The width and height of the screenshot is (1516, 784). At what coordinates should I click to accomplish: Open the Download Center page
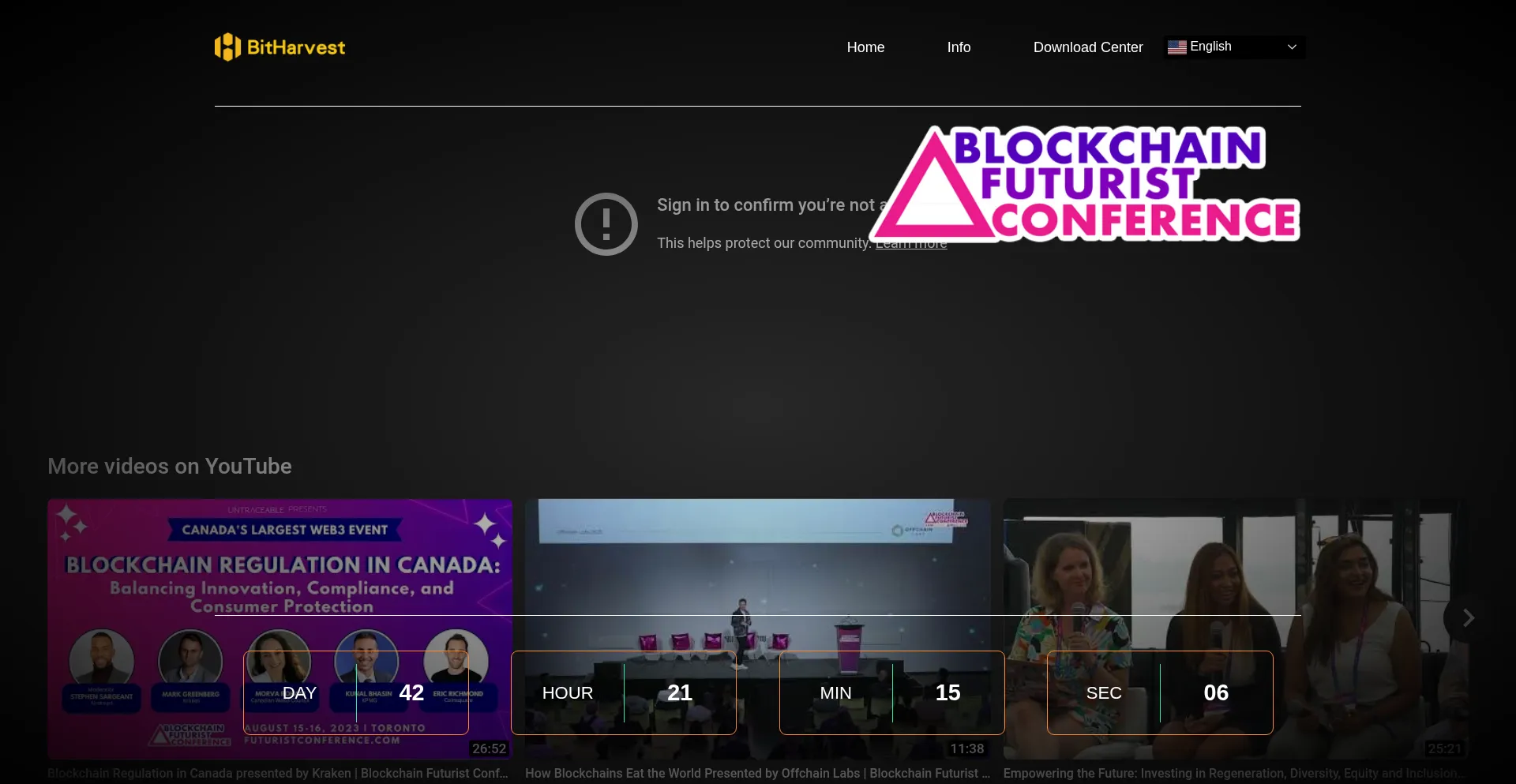tap(1088, 47)
